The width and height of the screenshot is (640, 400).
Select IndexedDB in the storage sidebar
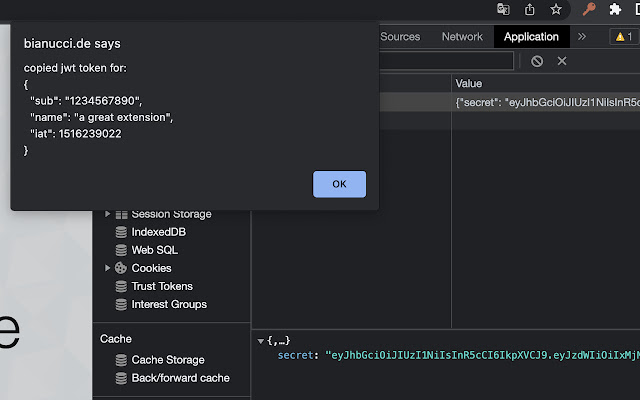point(158,232)
